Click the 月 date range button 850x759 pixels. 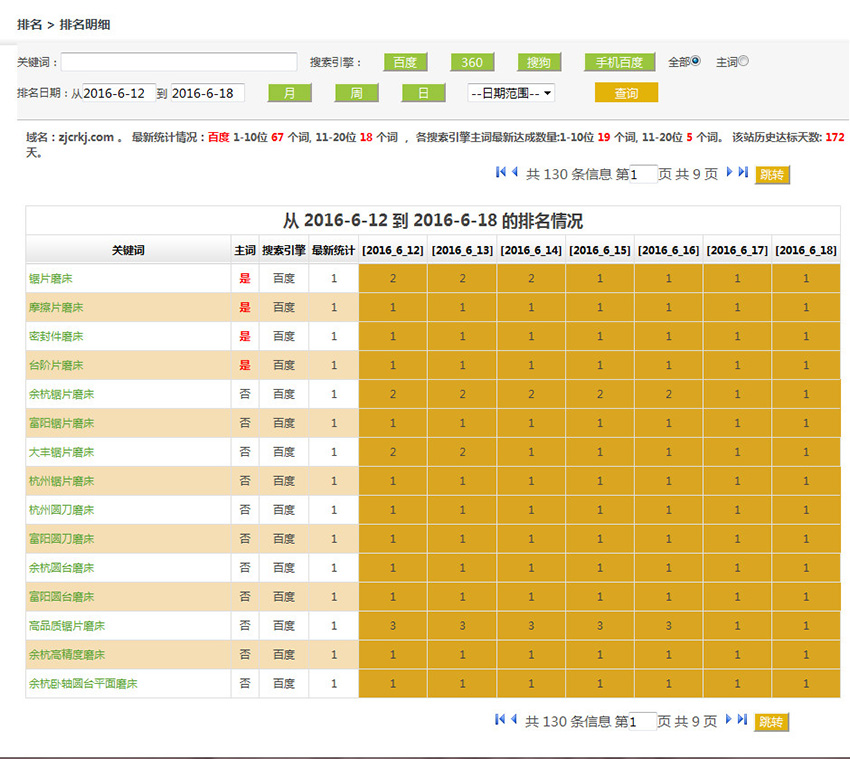[x=290, y=93]
